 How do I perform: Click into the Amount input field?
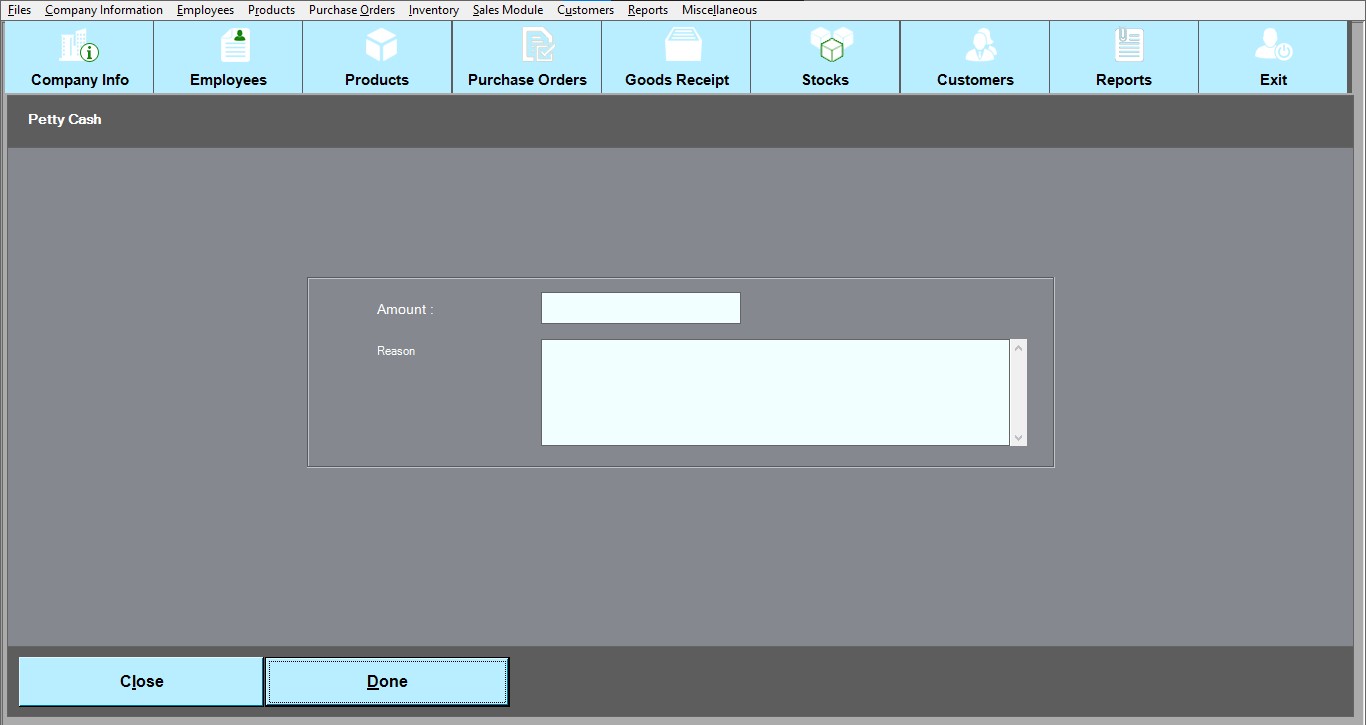[x=640, y=308]
